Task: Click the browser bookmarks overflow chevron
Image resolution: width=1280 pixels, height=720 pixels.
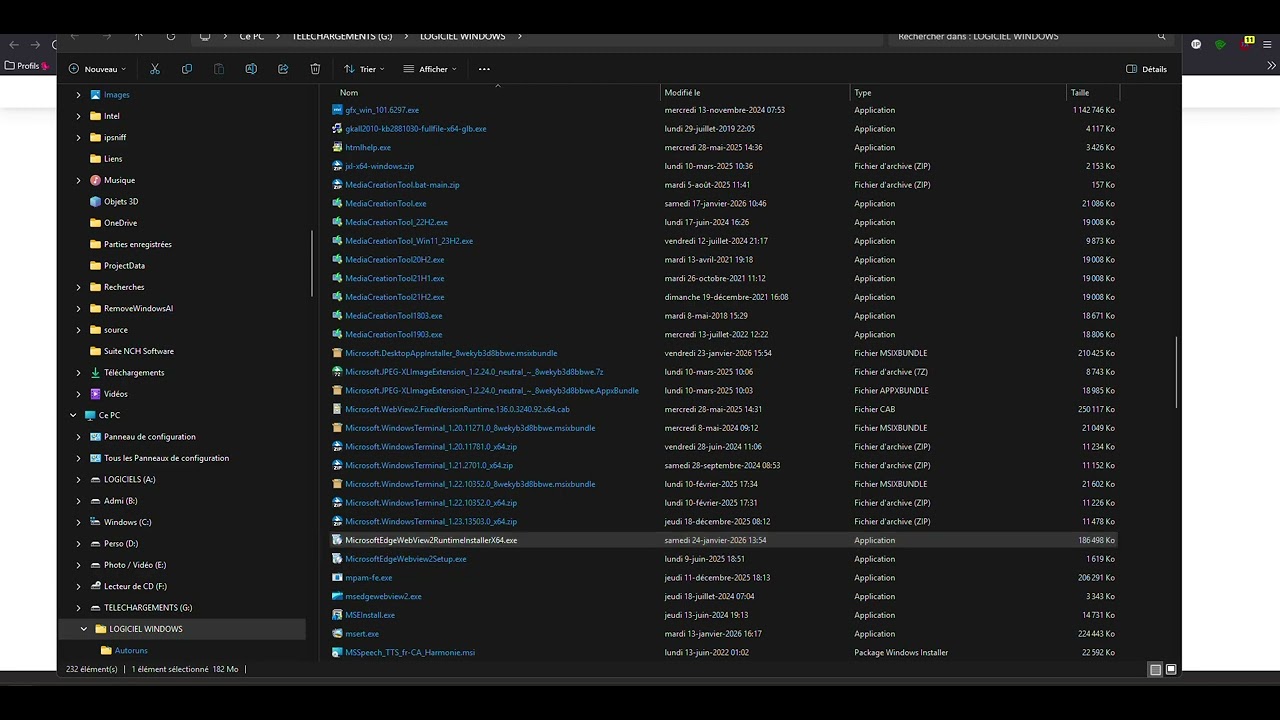Action: click(1271, 66)
